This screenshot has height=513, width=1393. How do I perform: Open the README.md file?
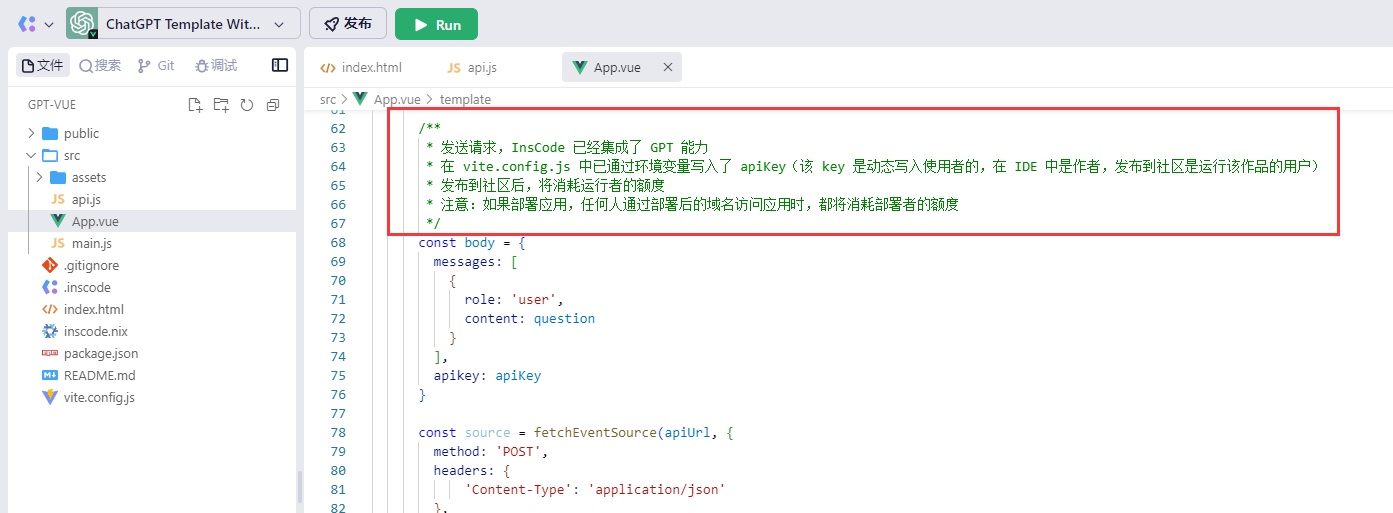coord(152,375)
